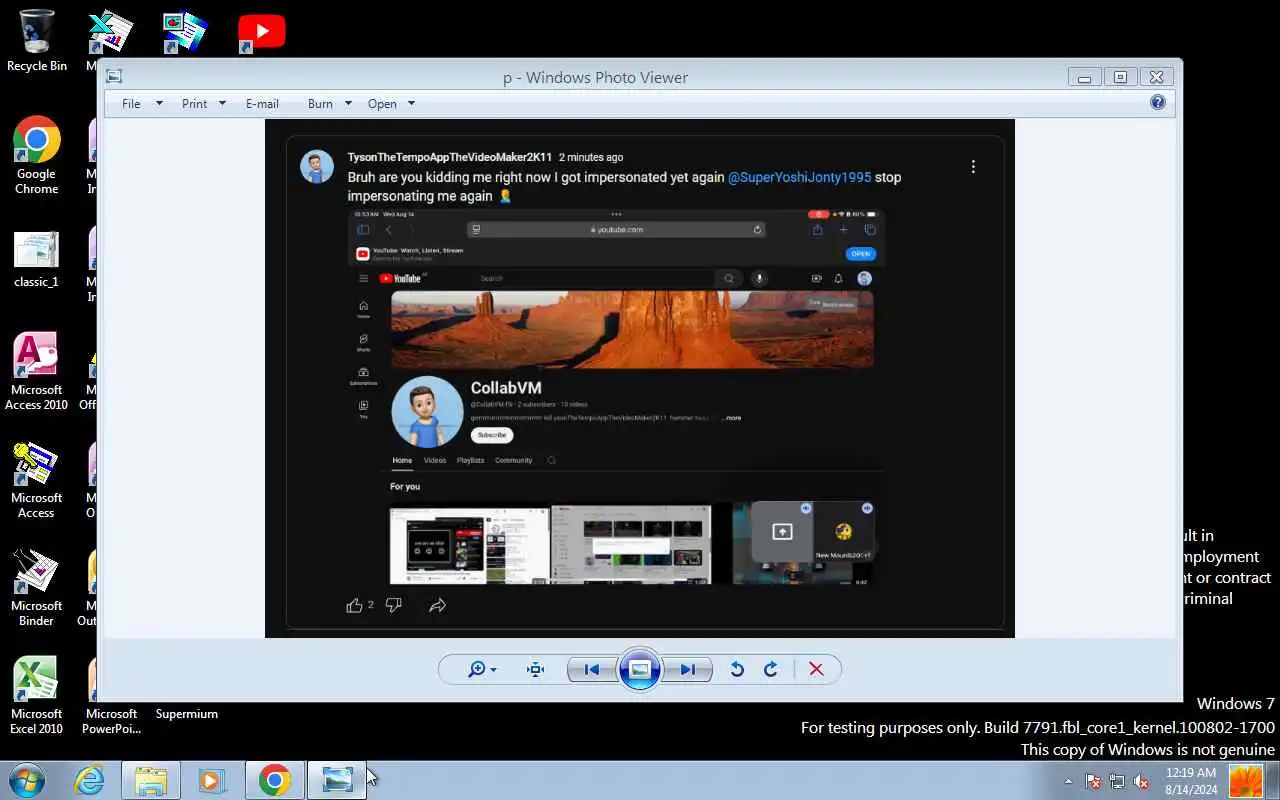The width and height of the screenshot is (1280, 800).
Task: Select the Microsoft Binder desktop icon
Action: point(36,588)
